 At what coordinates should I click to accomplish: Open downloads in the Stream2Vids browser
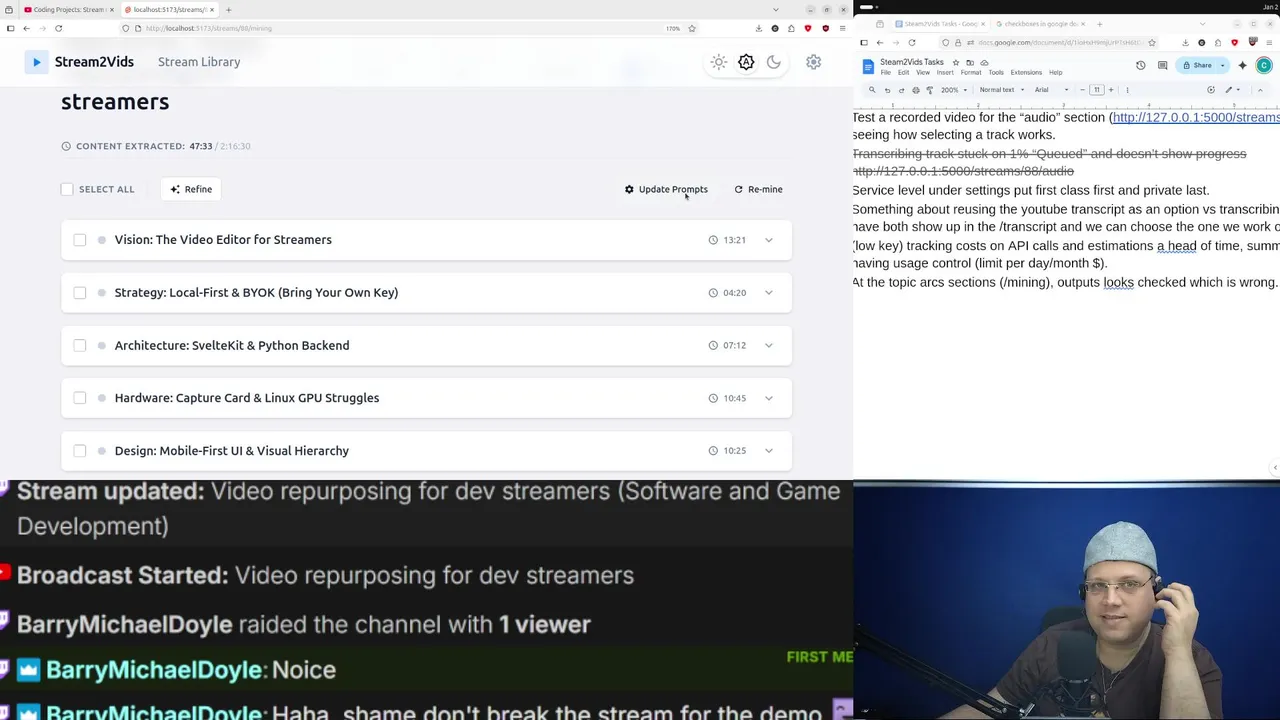coord(758,28)
